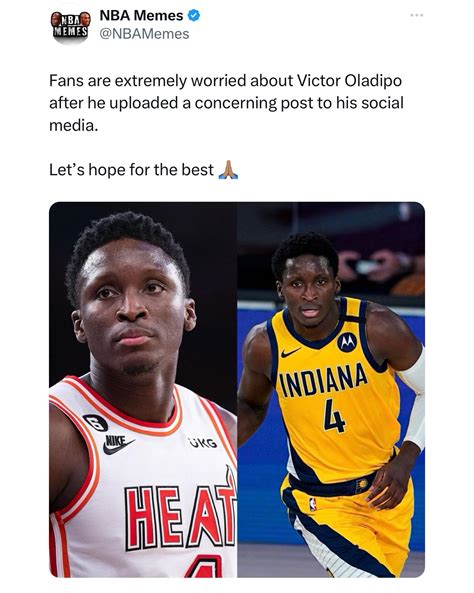Open the right photo with Indiana jersey
This screenshot has height=593, width=474.
[x=331, y=390]
